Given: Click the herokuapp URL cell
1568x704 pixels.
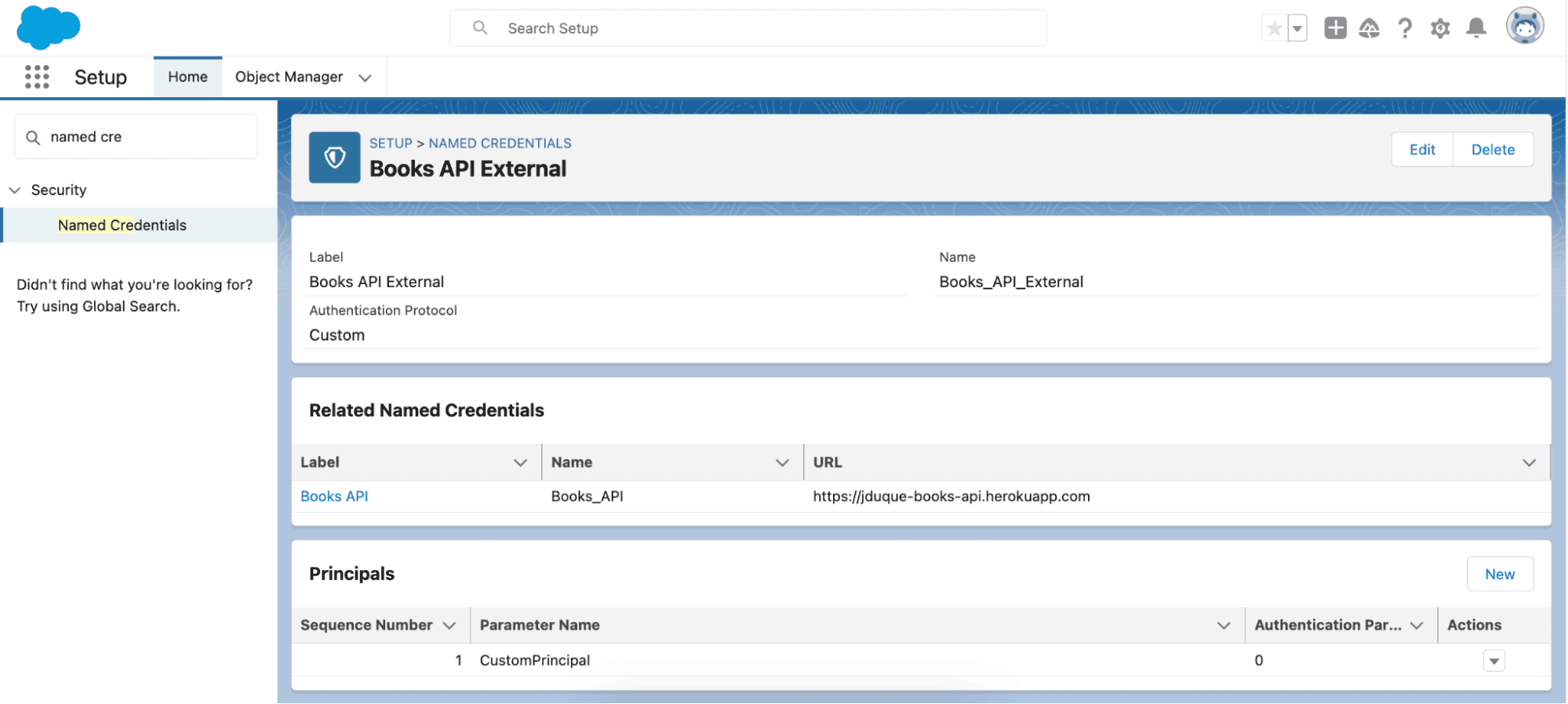Looking at the screenshot, I should pyautogui.click(x=951, y=496).
